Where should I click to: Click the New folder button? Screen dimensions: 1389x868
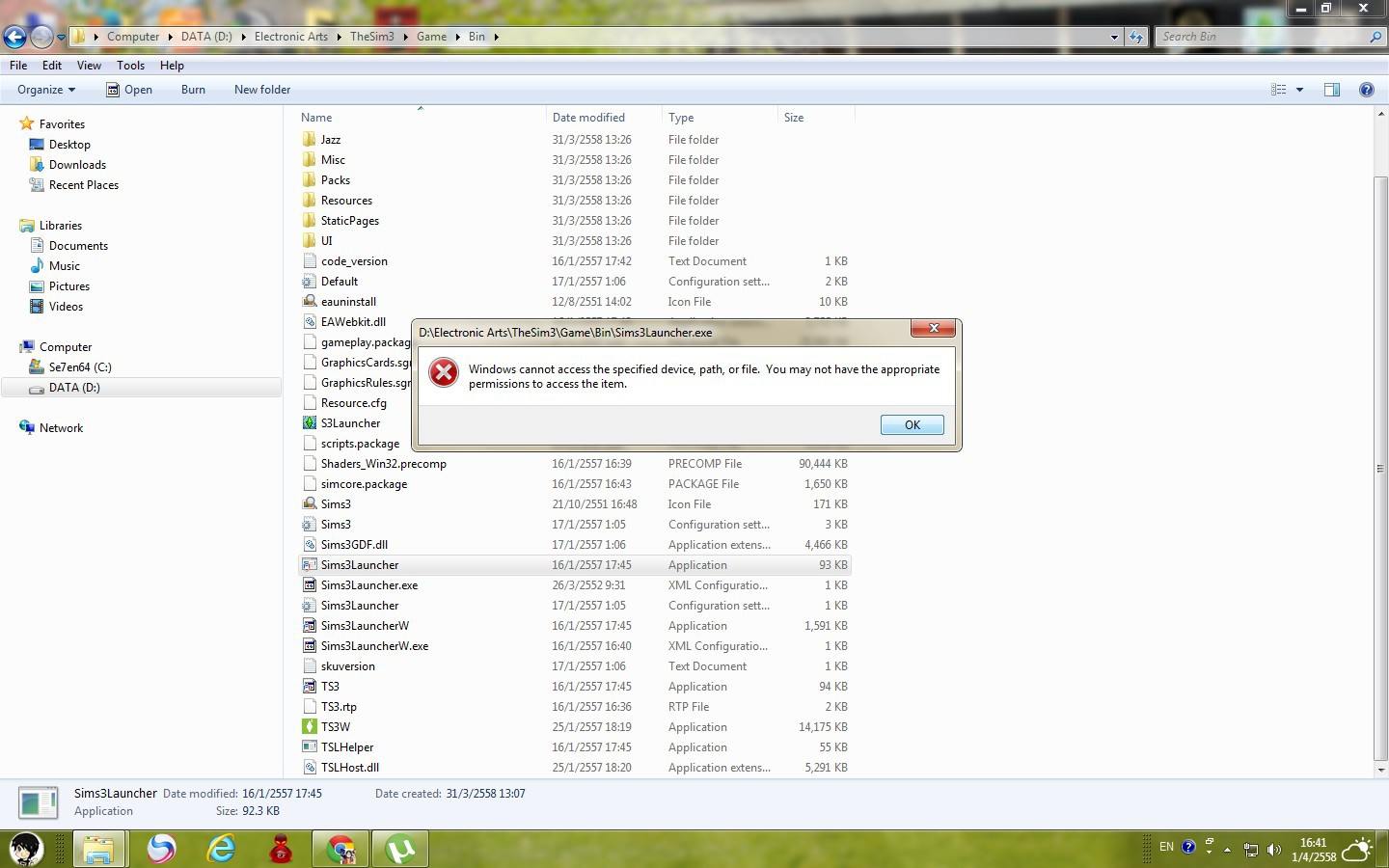point(262,90)
